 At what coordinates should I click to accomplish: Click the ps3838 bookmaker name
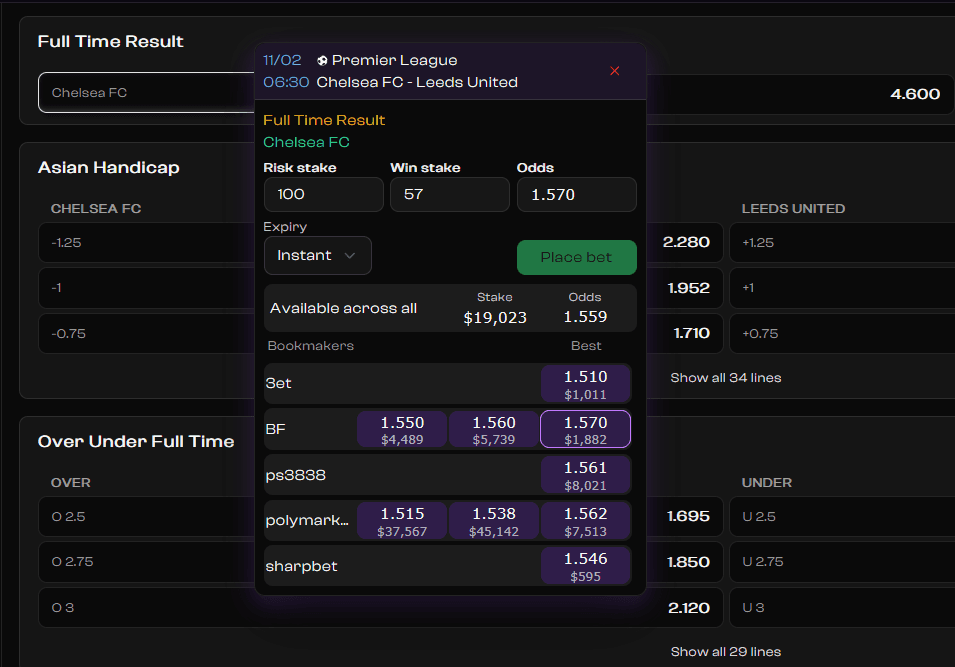[x=295, y=475]
